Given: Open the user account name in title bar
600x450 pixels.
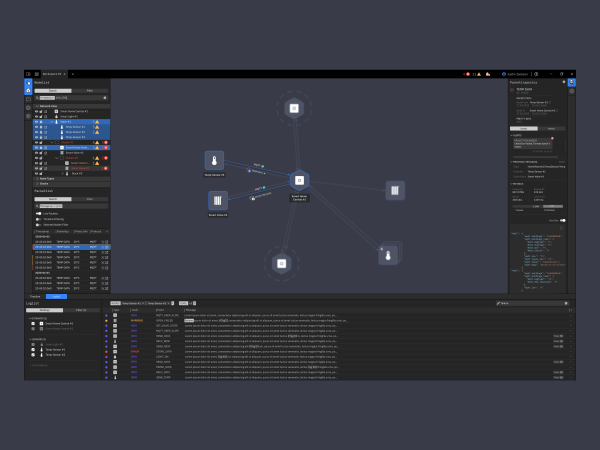Looking at the screenshot, I should pyautogui.click(x=517, y=74).
